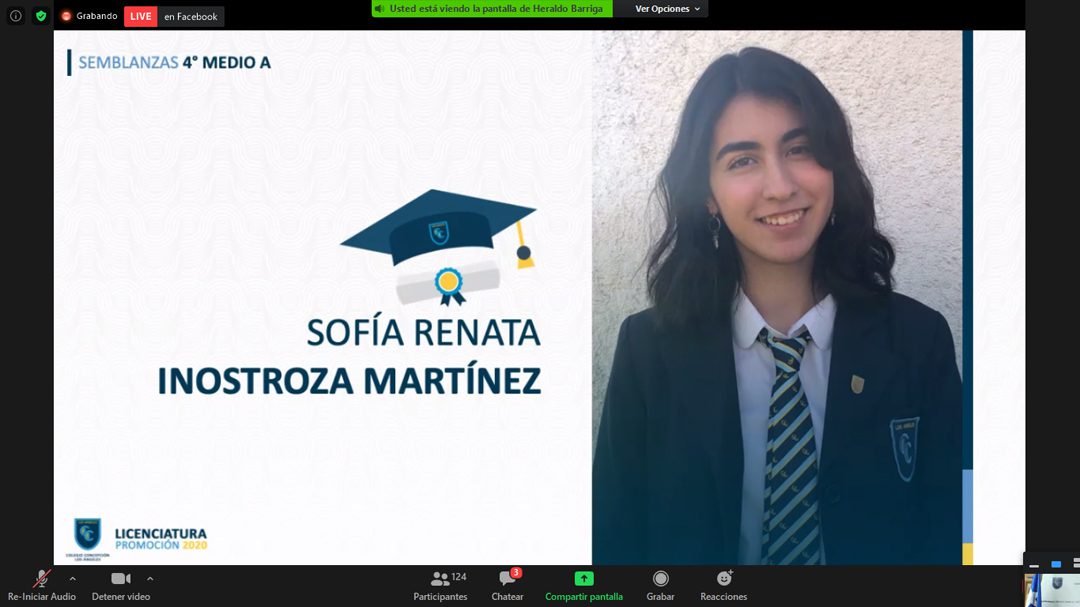Image resolution: width=1080 pixels, height=607 pixels.
Task: Toggle camera off with Detener video
Action: tap(121, 579)
